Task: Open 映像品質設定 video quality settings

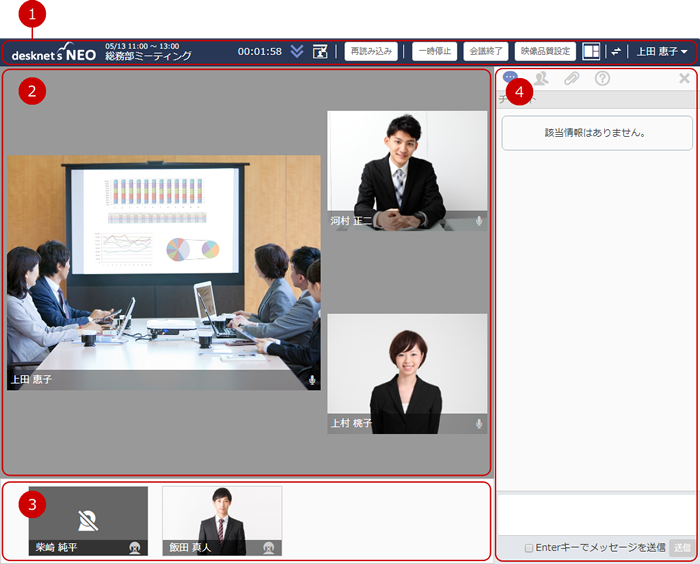Action: [546, 51]
